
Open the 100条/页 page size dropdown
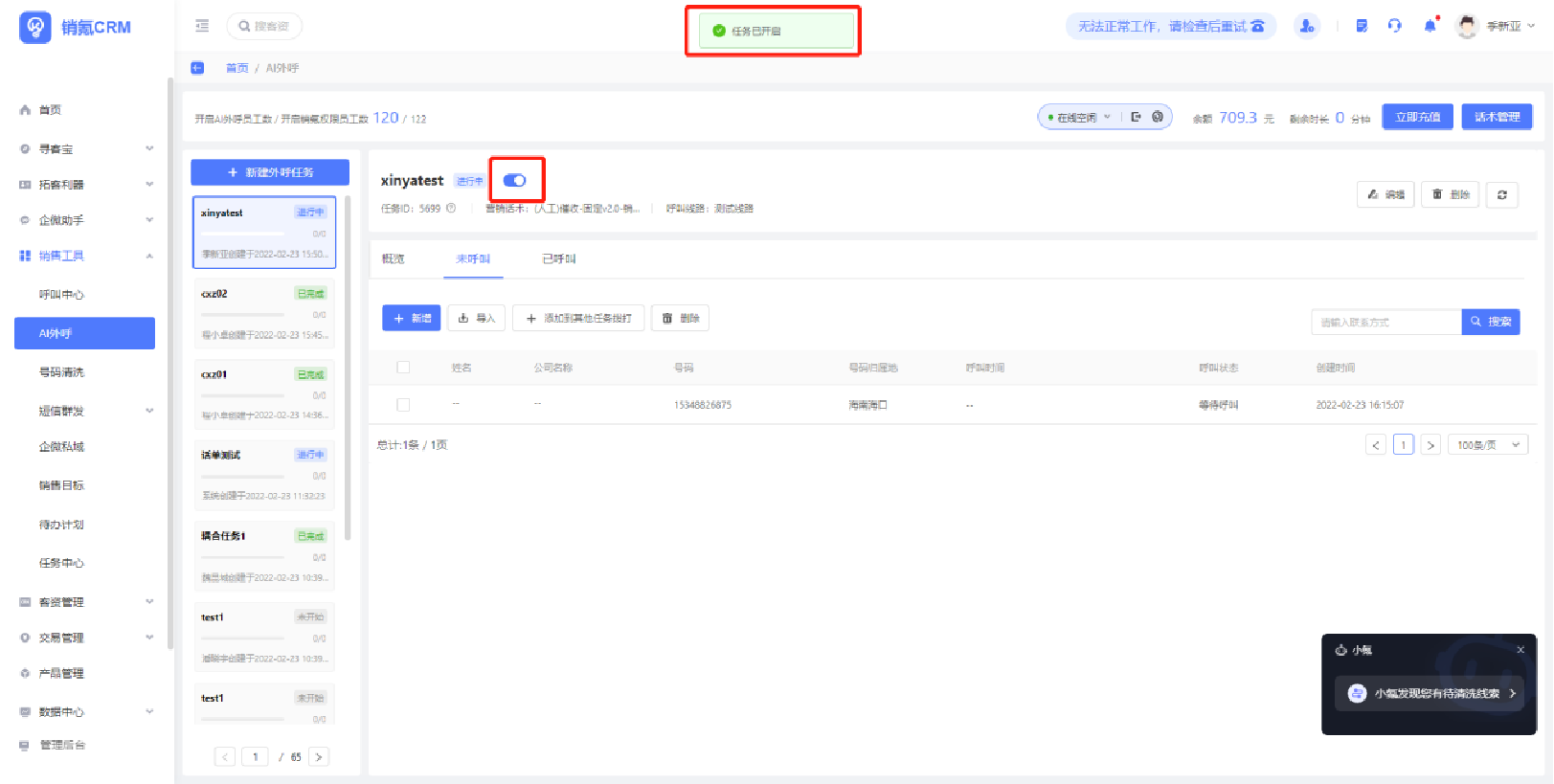click(x=1488, y=445)
